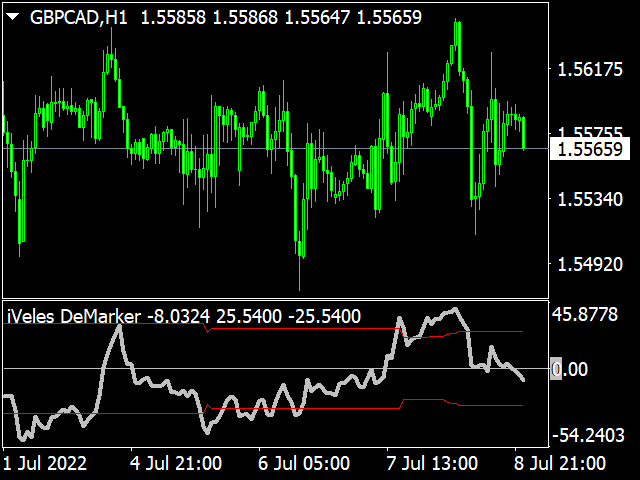Select price axis label 1.56175

590,69
